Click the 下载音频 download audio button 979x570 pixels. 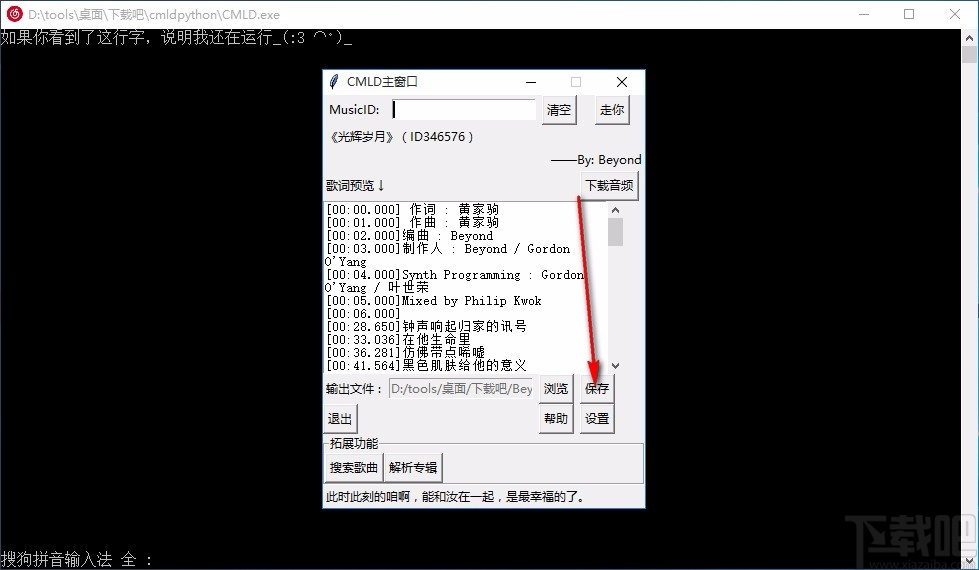pyautogui.click(x=609, y=185)
